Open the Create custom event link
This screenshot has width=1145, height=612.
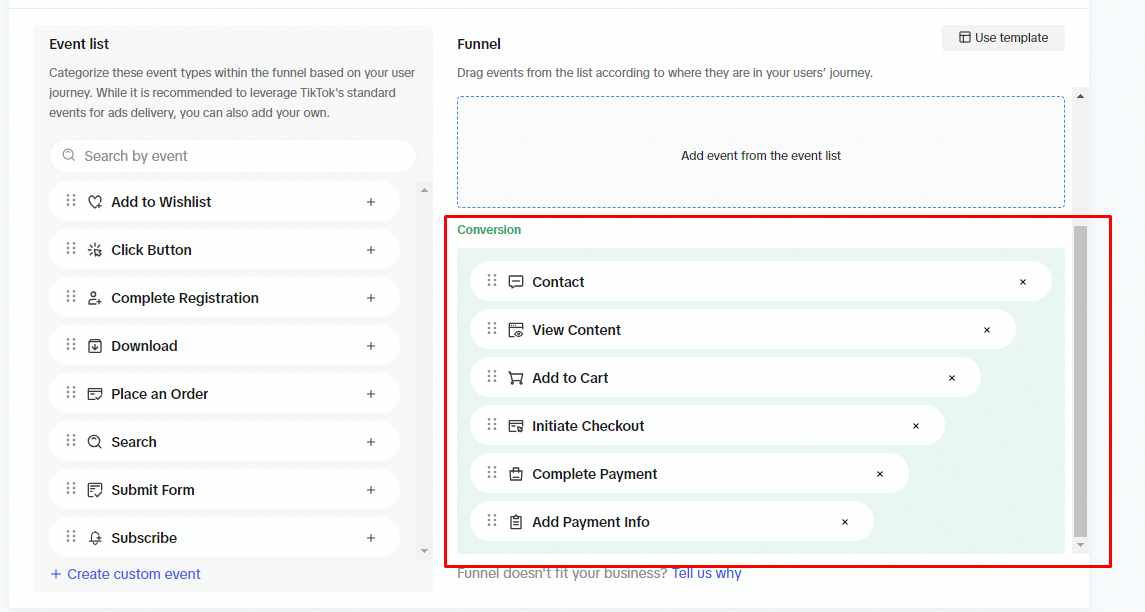126,574
